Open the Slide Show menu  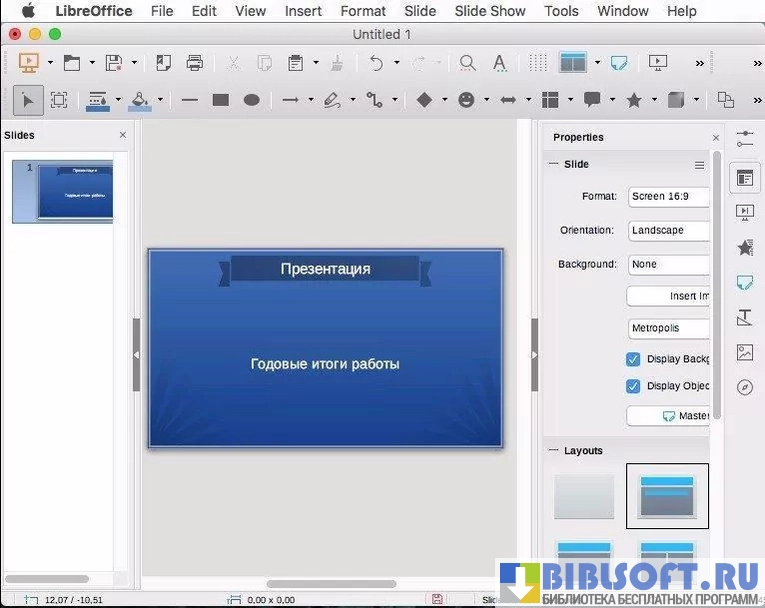coord(489,11)
